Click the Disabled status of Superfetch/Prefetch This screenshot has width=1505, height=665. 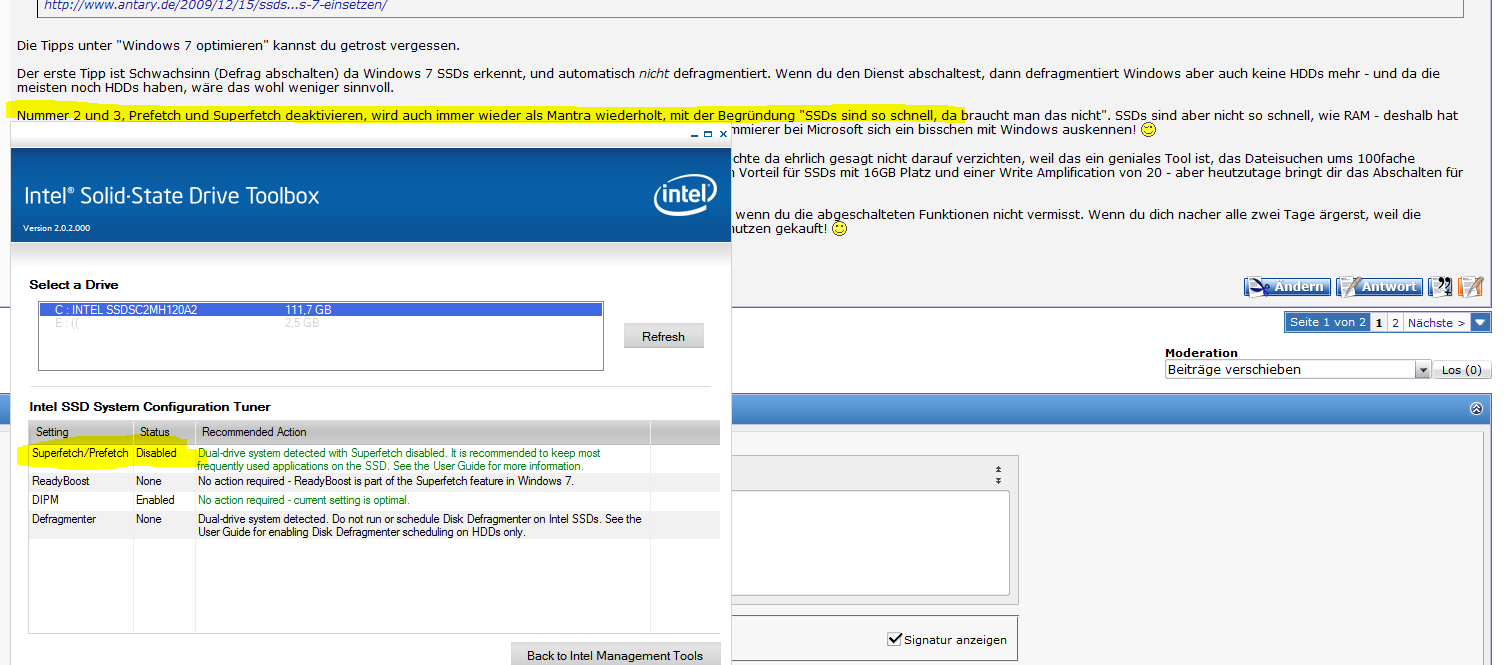156,453
